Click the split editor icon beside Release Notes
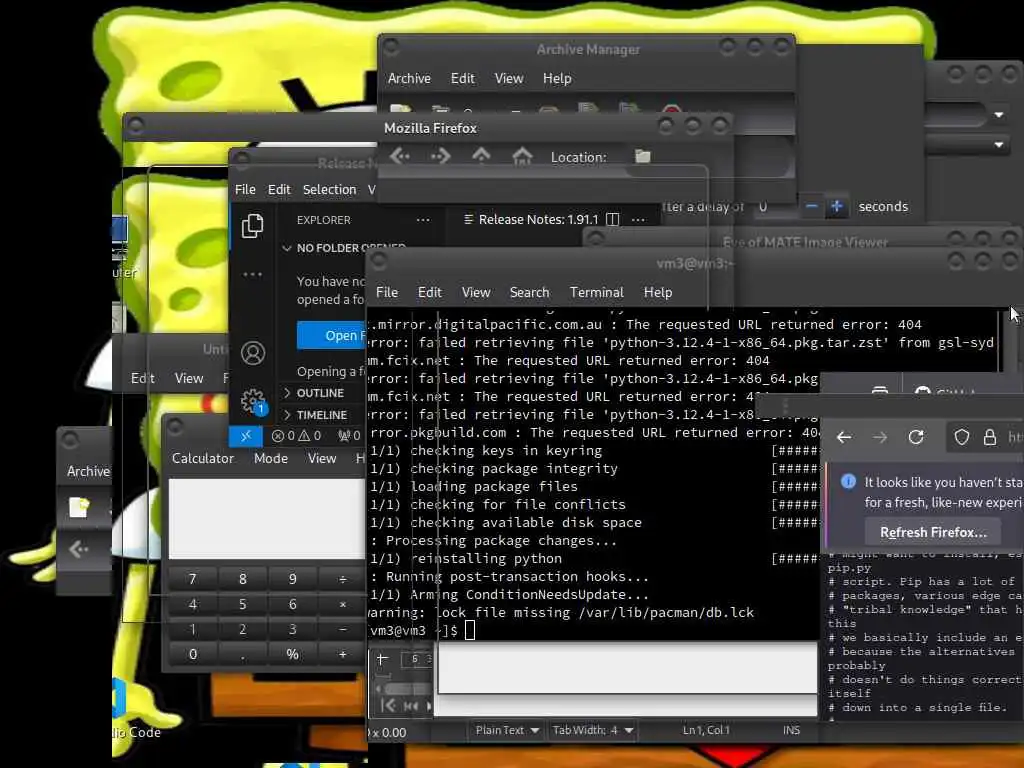The height and width of the screenshot is (768, 1024). click(613, 219)
